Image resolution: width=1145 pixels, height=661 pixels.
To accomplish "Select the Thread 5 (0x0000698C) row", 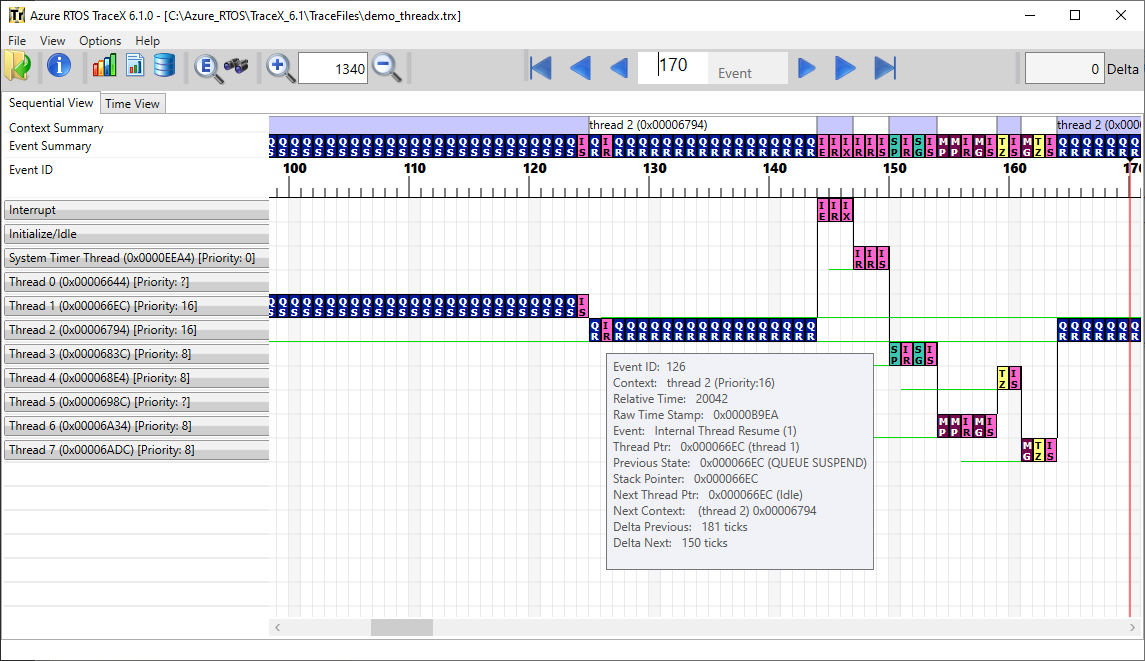I will tap(137, 402).
